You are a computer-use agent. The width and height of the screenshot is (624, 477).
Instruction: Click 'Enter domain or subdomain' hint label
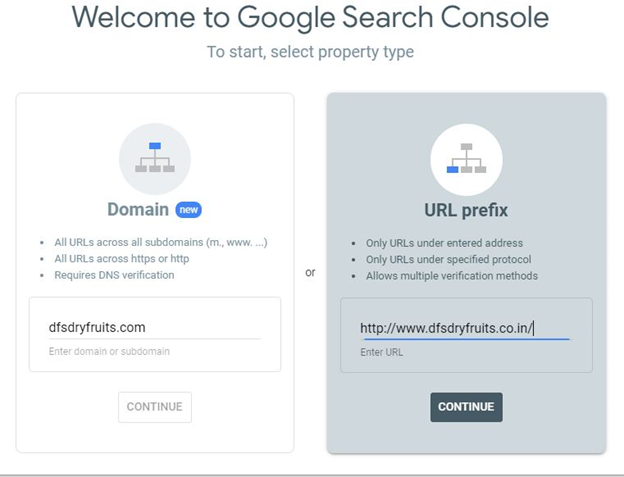tap(109, 351)
